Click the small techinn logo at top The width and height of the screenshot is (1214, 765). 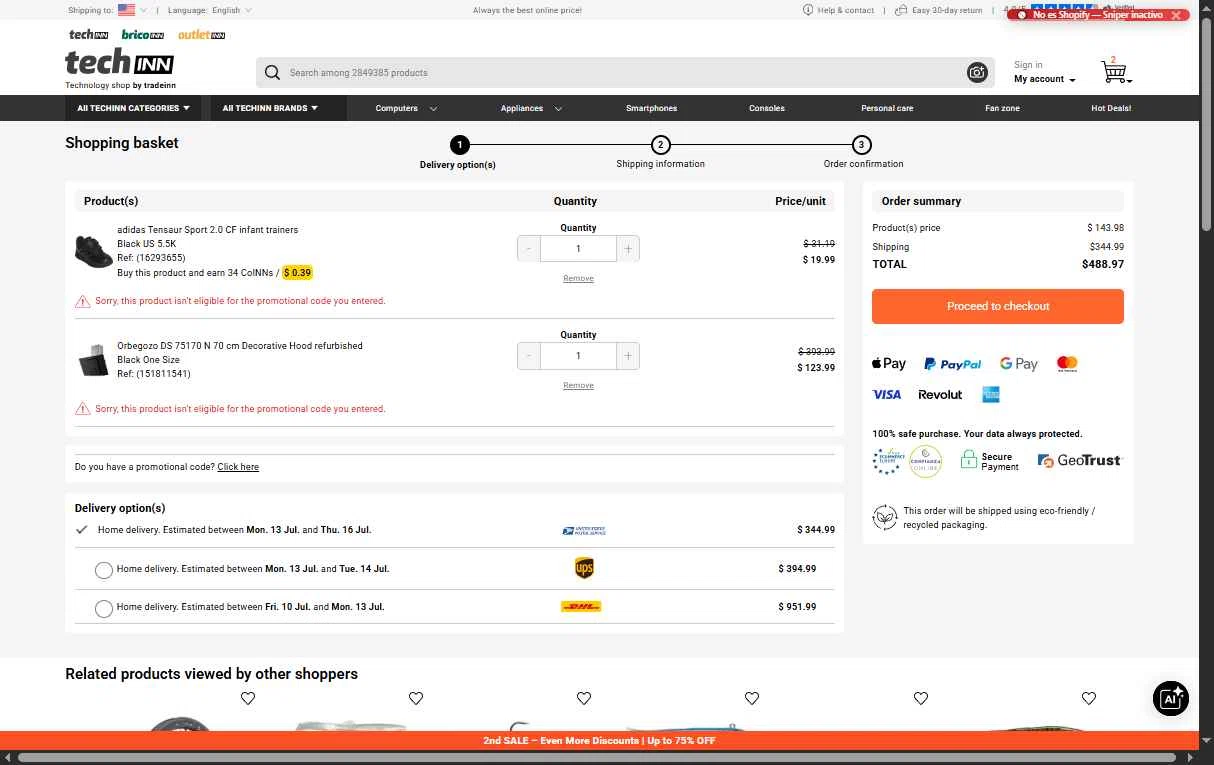pyautogui.click(x=88, y=35)
